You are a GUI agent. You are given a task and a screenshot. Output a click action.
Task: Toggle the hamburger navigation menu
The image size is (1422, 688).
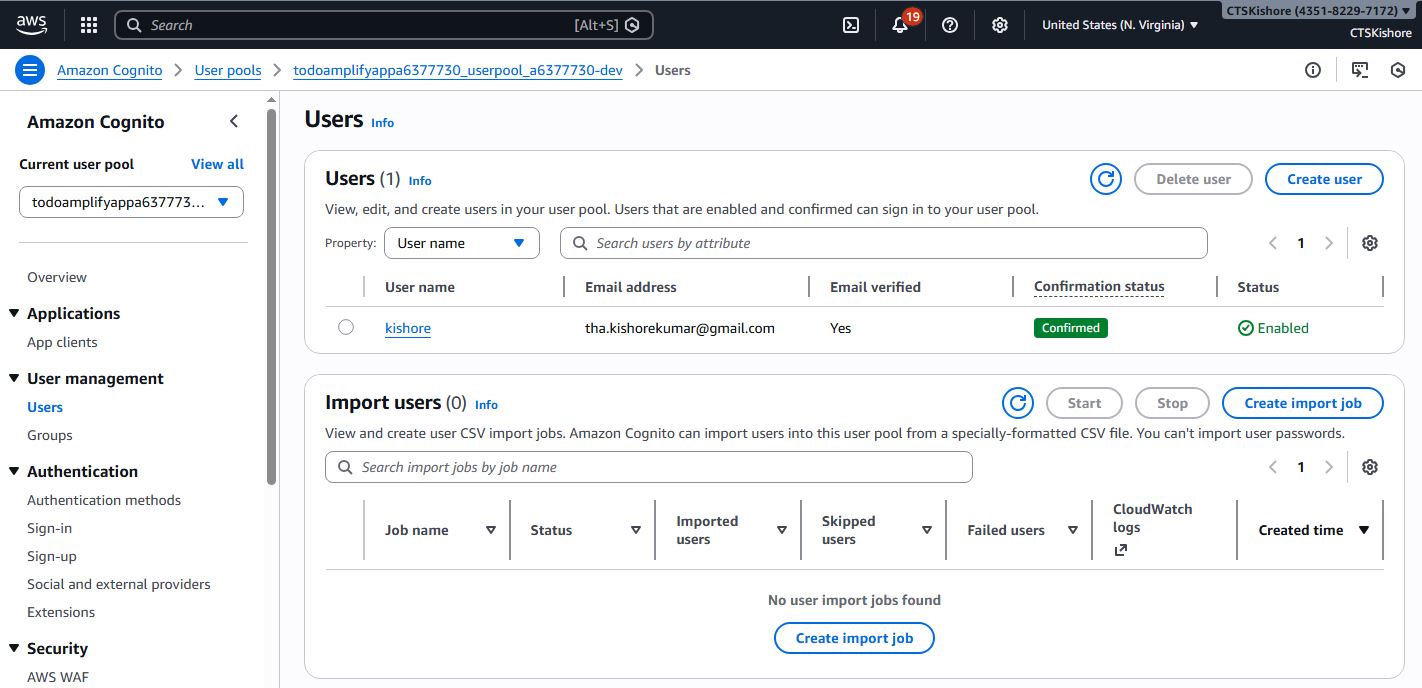coord(30,70)
